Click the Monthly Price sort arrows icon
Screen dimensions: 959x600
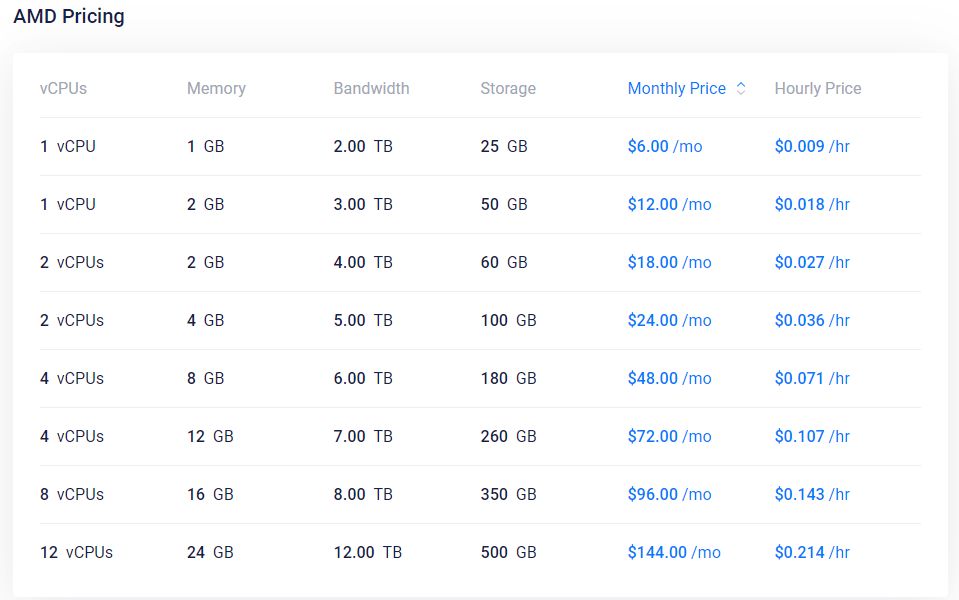click(x=741, y=89)
